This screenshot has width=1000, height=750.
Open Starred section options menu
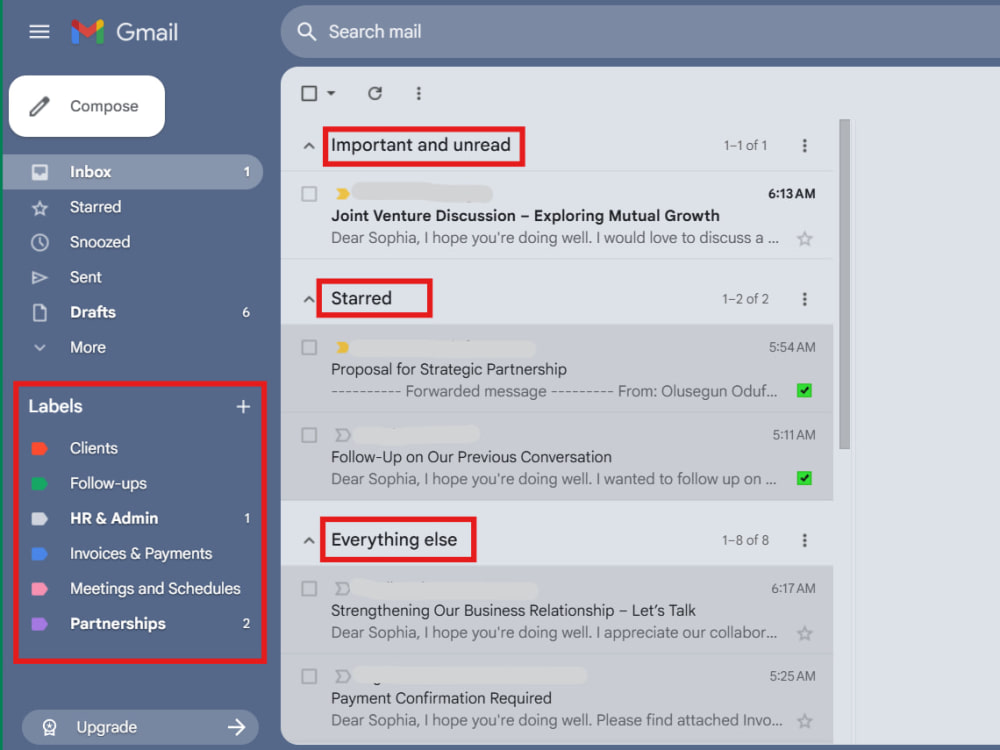[804, 298]
